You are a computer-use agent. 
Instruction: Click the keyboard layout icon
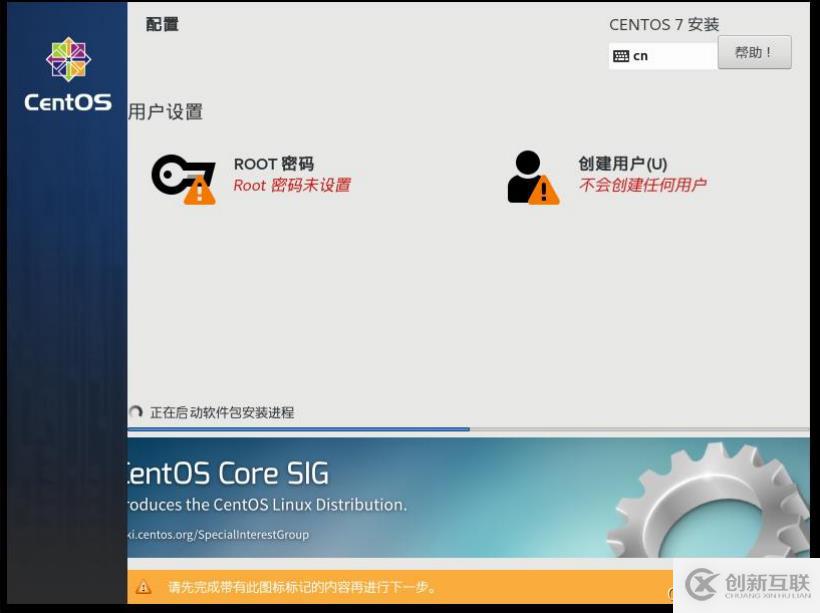(x=621, y=56)
